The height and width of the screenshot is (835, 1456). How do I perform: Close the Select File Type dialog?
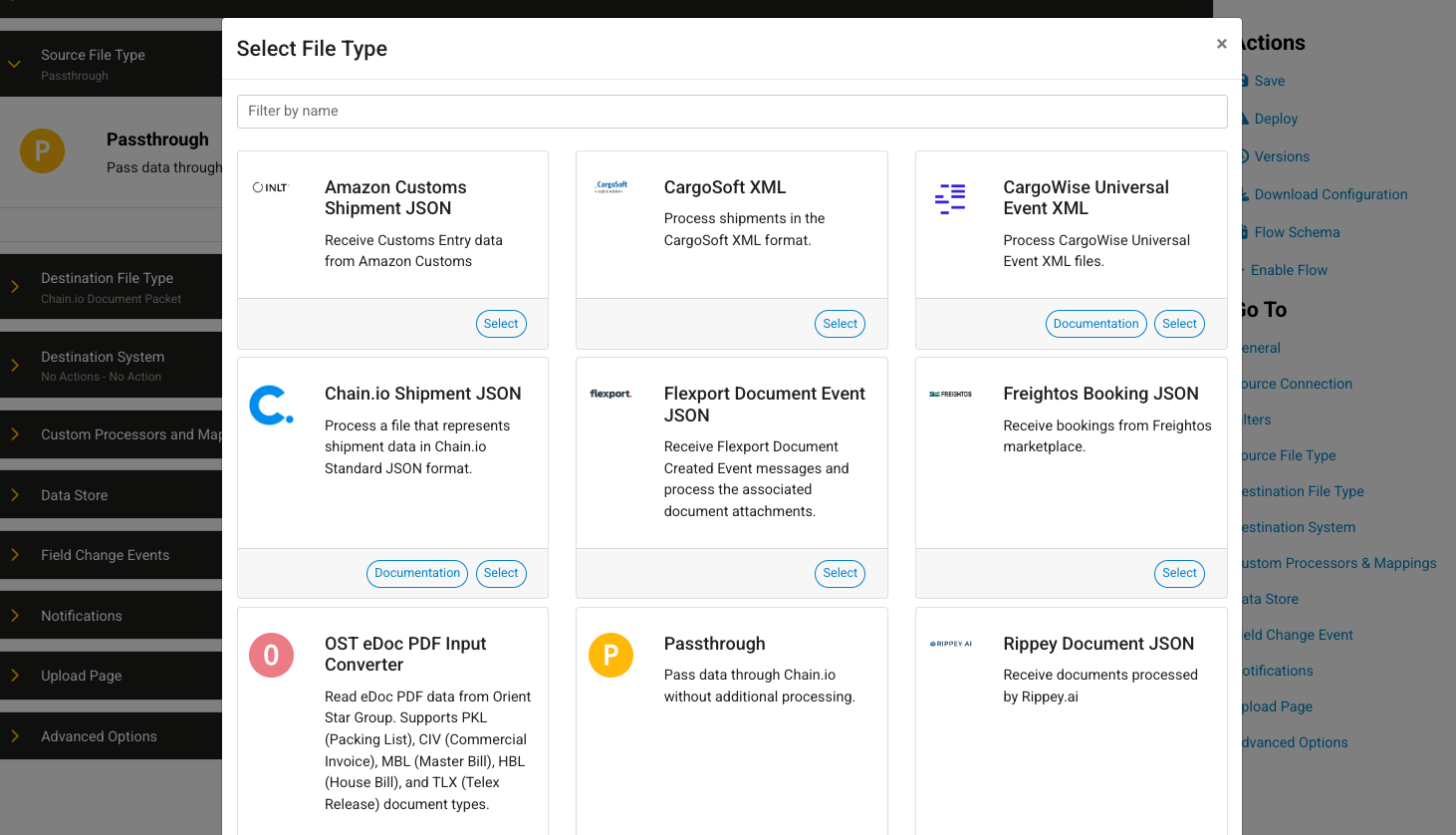[x=1221, y=44]
